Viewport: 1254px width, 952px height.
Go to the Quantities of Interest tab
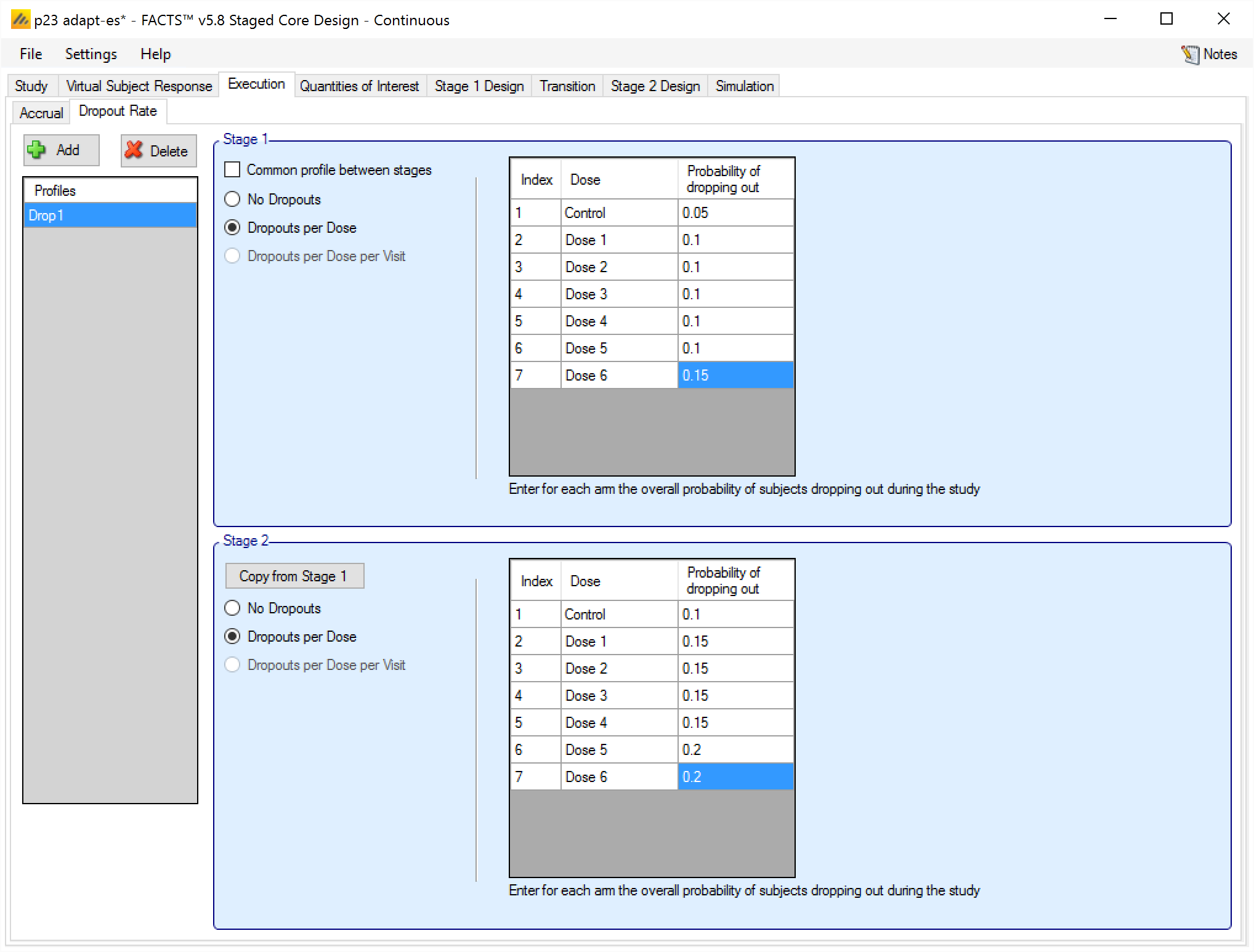tap(359, 86)
